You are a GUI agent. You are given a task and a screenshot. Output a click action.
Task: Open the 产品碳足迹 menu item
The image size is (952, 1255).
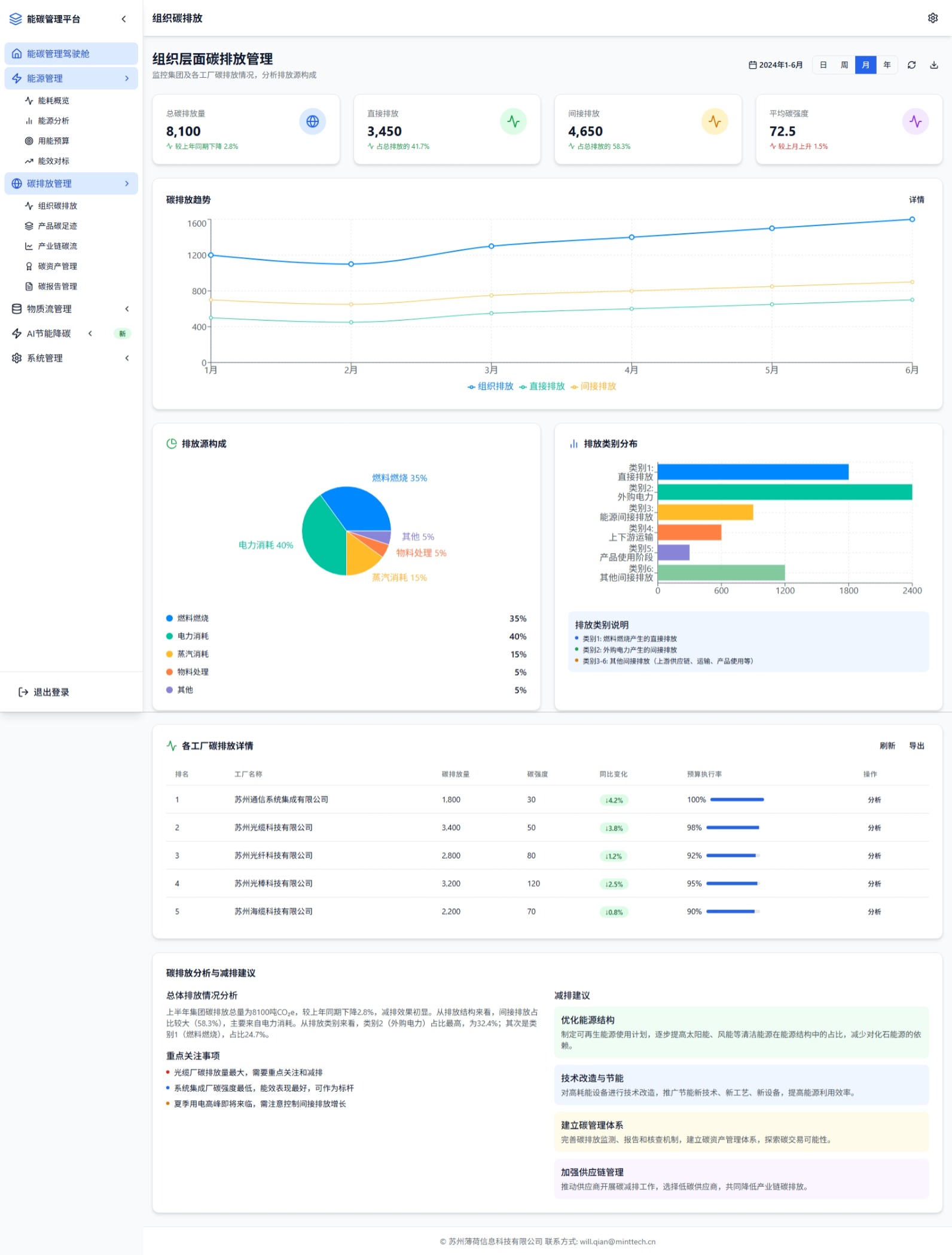coord(57,226)
